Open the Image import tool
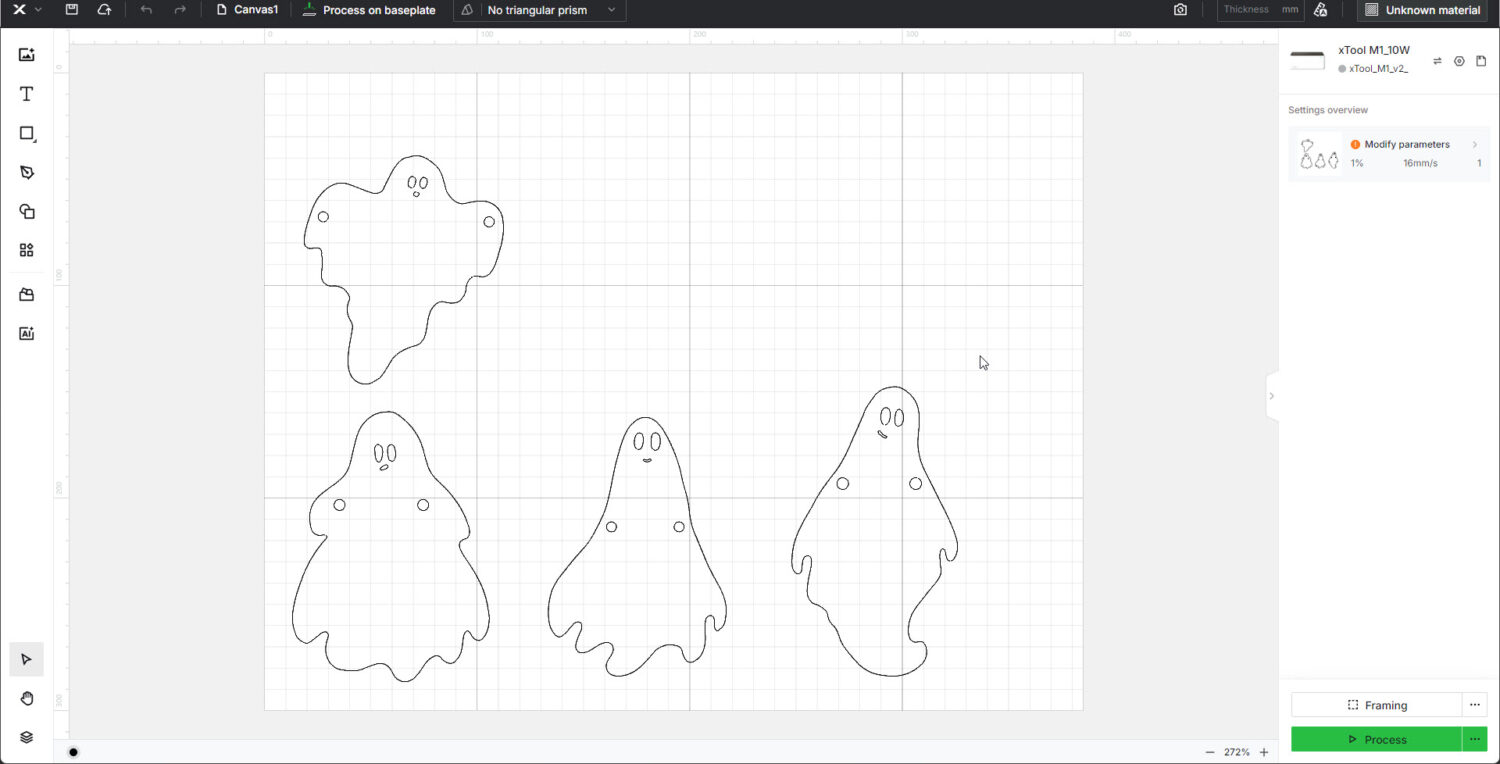 tap(26, 54)
